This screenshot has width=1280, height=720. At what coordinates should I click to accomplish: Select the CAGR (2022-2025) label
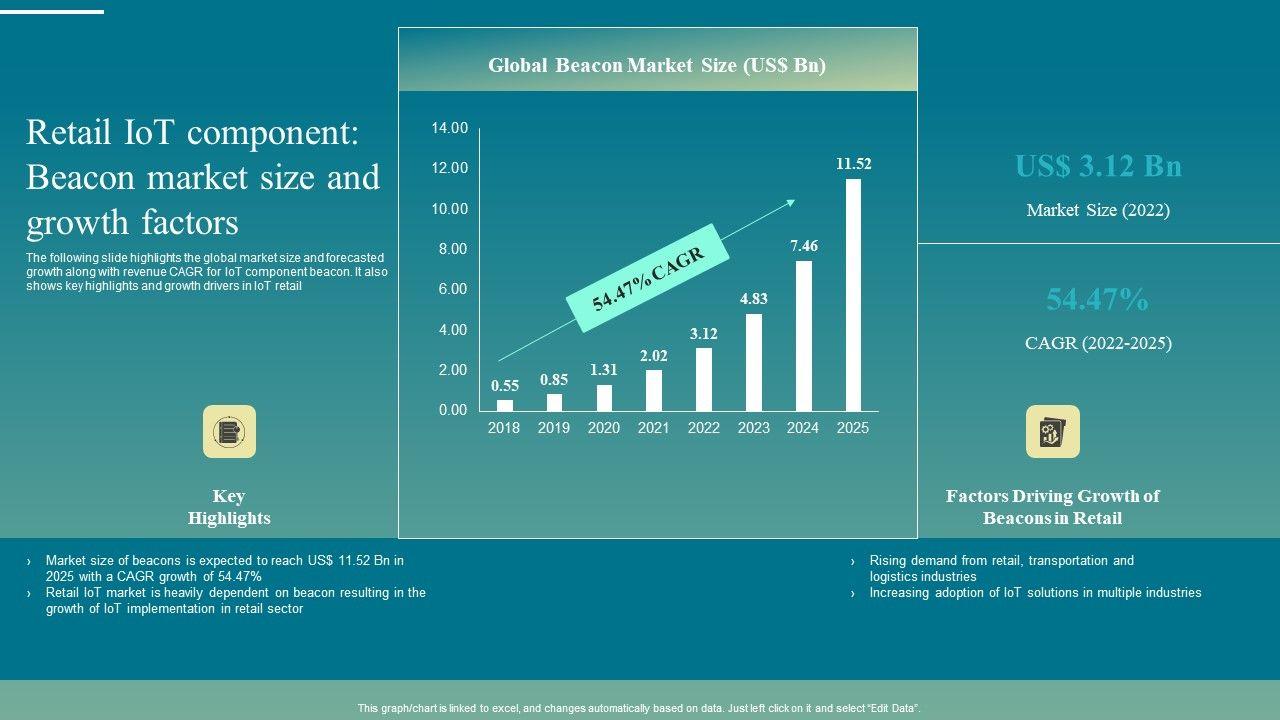coord(1098,343)
